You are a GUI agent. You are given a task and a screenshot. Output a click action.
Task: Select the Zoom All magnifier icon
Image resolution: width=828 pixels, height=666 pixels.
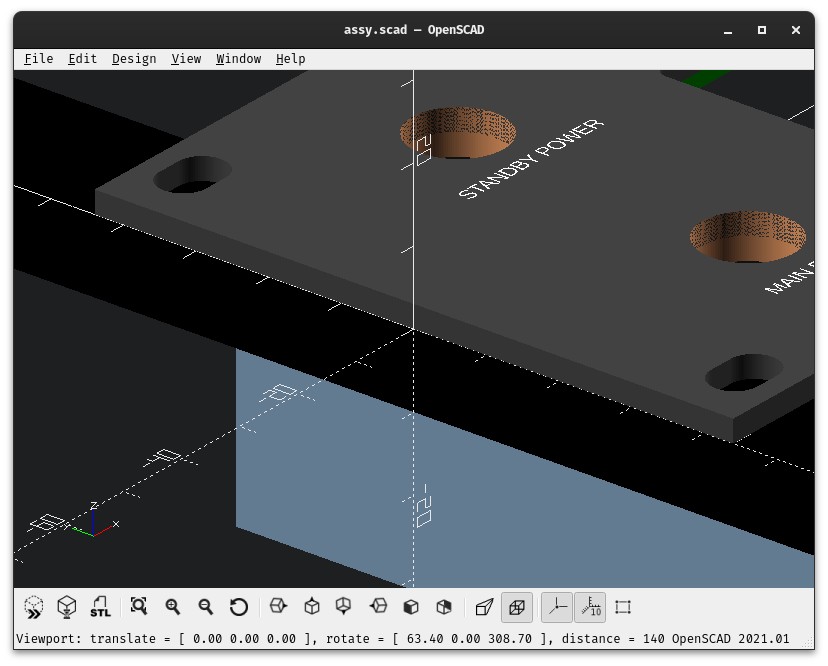point(139,607)
